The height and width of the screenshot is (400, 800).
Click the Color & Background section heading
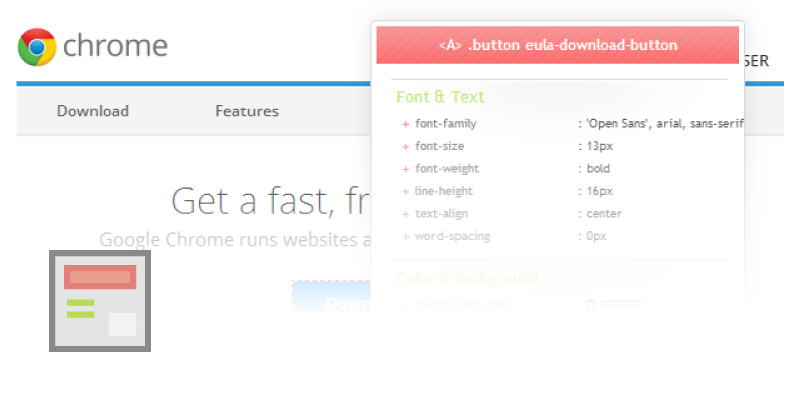tap(468, 278)
